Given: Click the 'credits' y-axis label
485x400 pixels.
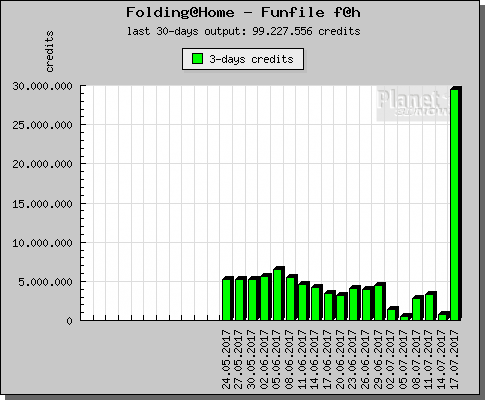Looking at the screenshot, I should point(50,52).
